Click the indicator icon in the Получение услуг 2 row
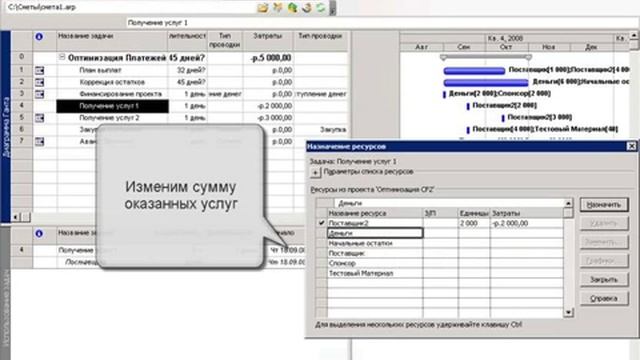640x360 pixels. point(39,118)
